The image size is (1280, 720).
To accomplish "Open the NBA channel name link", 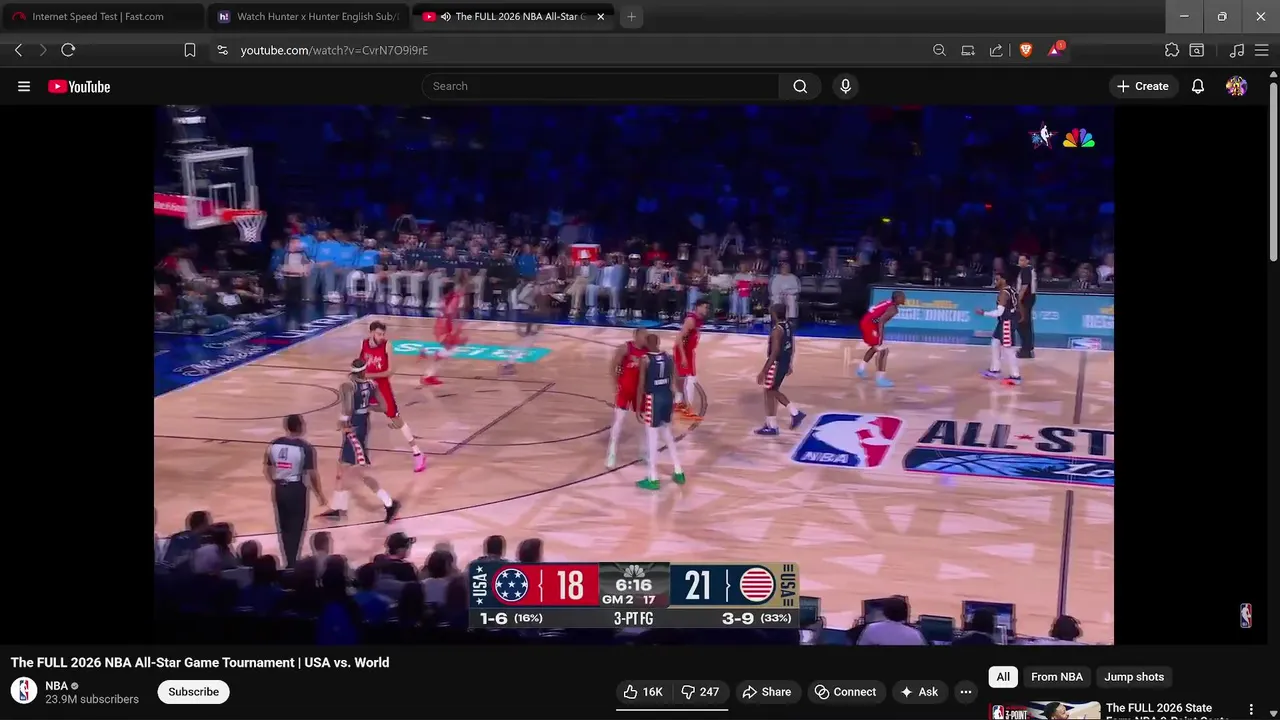I will pos(56,686).
